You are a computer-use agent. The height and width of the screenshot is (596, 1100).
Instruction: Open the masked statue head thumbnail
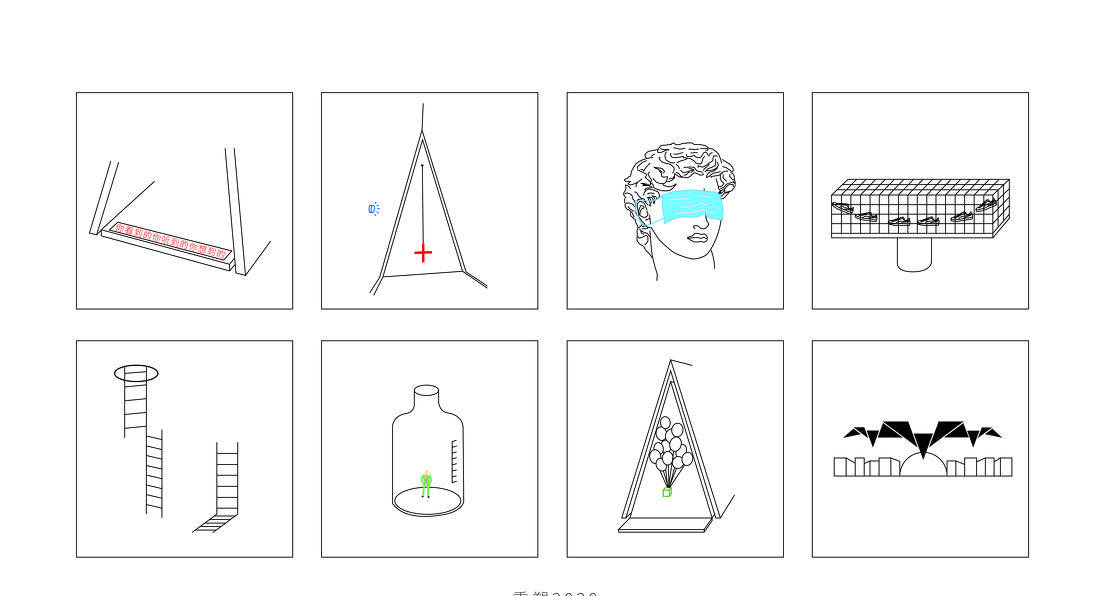(675, 201)
